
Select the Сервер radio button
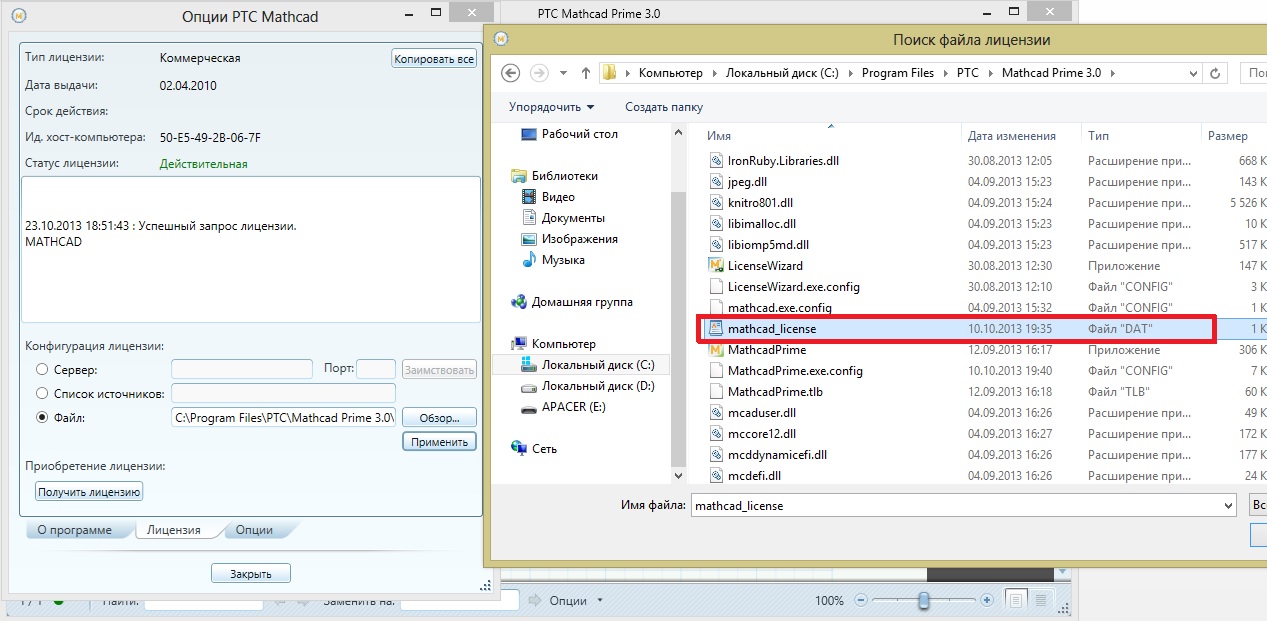42,370
